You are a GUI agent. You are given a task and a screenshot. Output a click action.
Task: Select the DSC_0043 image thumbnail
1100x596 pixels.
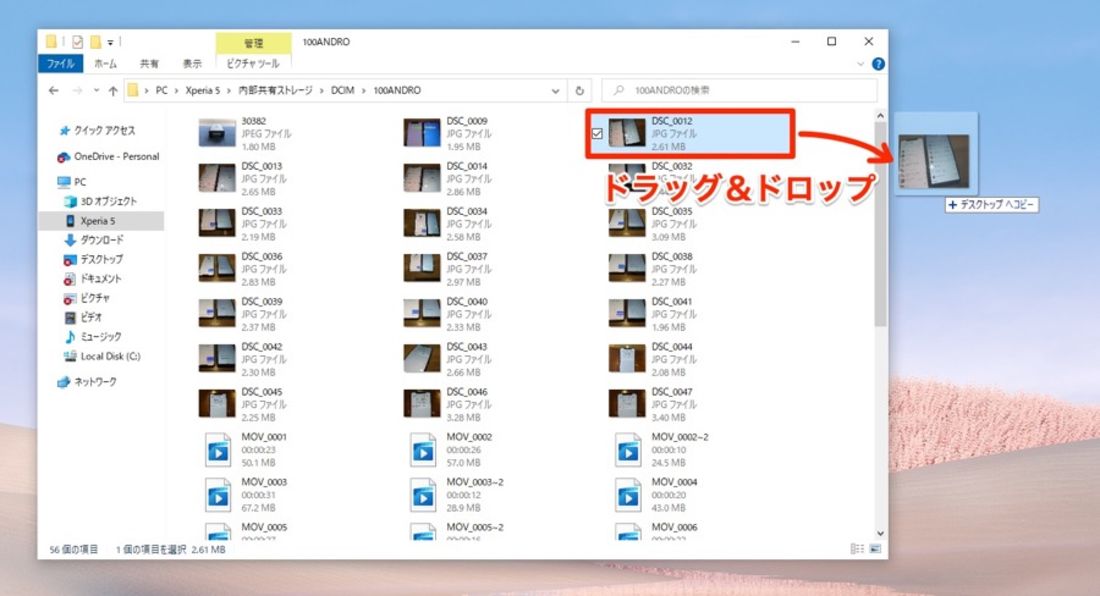pos(422,358)
